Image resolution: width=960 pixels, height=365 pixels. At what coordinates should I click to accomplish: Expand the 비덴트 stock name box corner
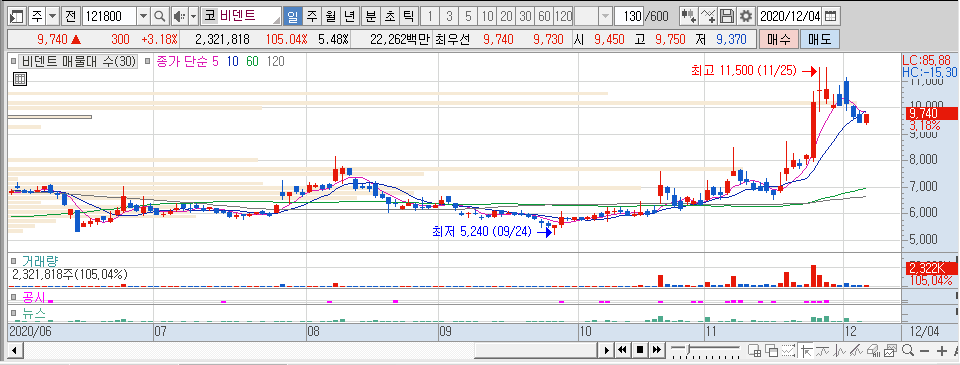277,20
